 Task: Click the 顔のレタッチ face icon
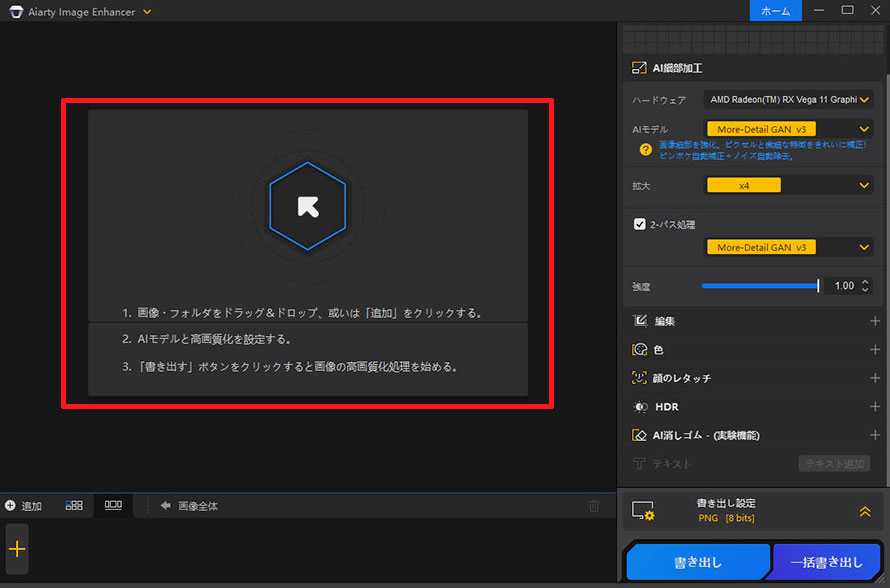[x=639, y=377]
